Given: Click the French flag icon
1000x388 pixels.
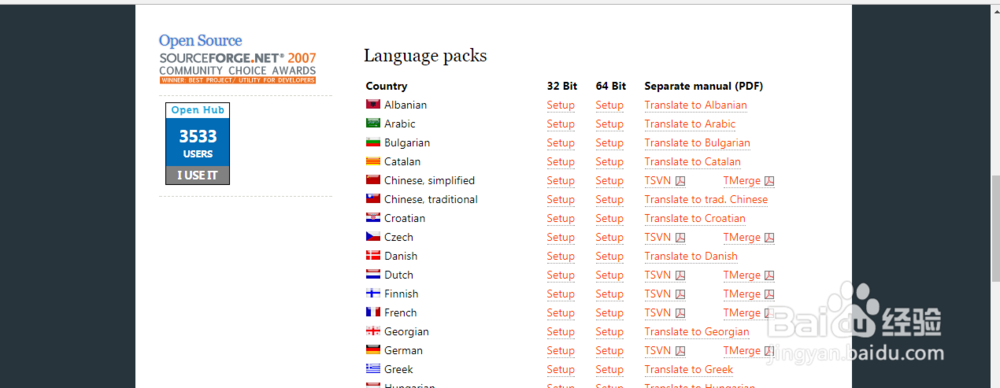Looking at the screenshot, I should [373, 312].
